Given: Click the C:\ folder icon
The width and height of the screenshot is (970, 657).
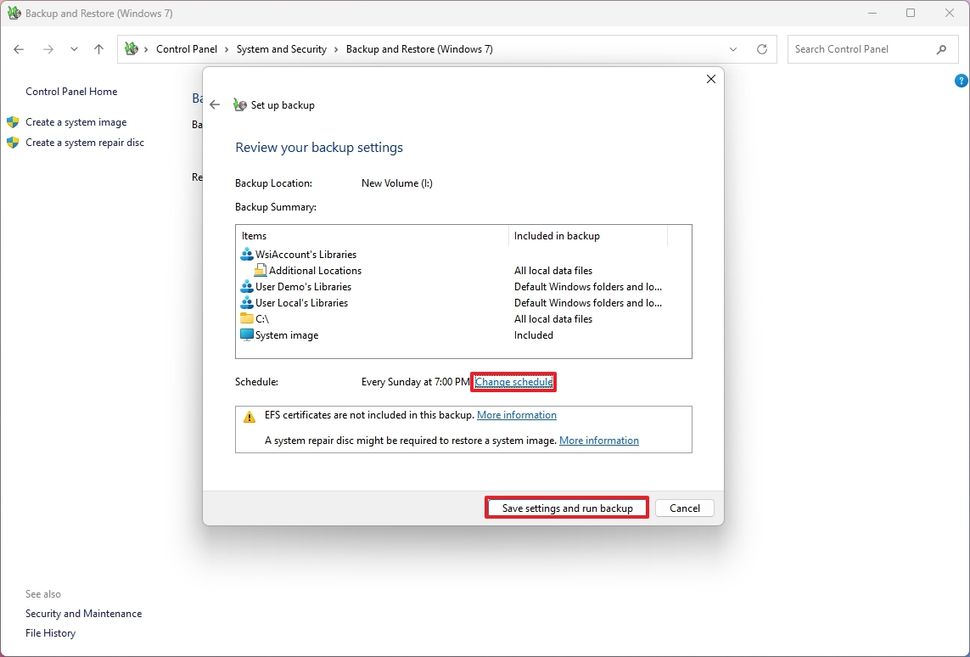Looking at the screenshot, I should pyautogui.click(x=245, y=318).
